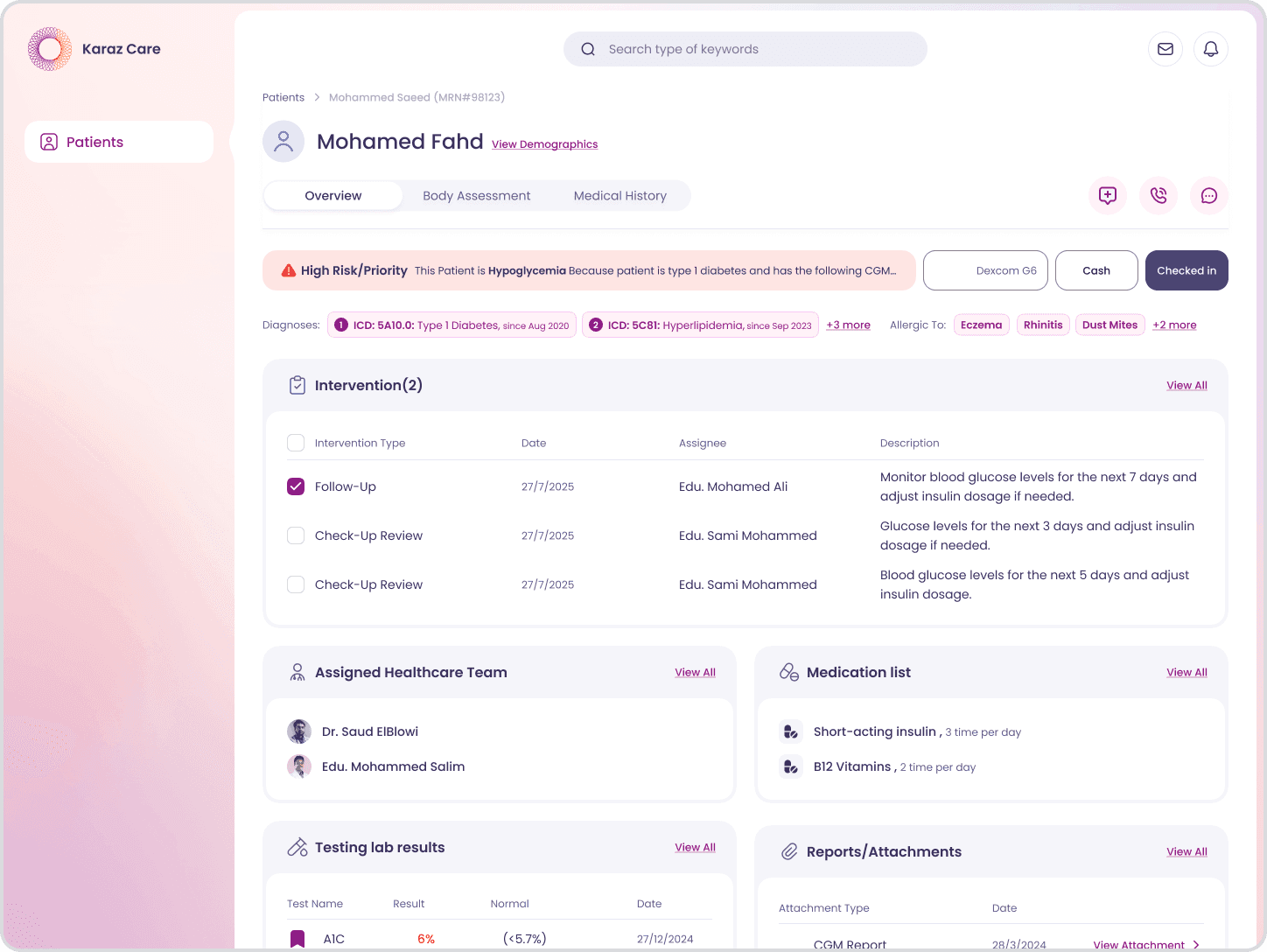This screenshot has width=1267, height=952.
Task: View all medications in Medication list
Action: tap(1186, 672)
